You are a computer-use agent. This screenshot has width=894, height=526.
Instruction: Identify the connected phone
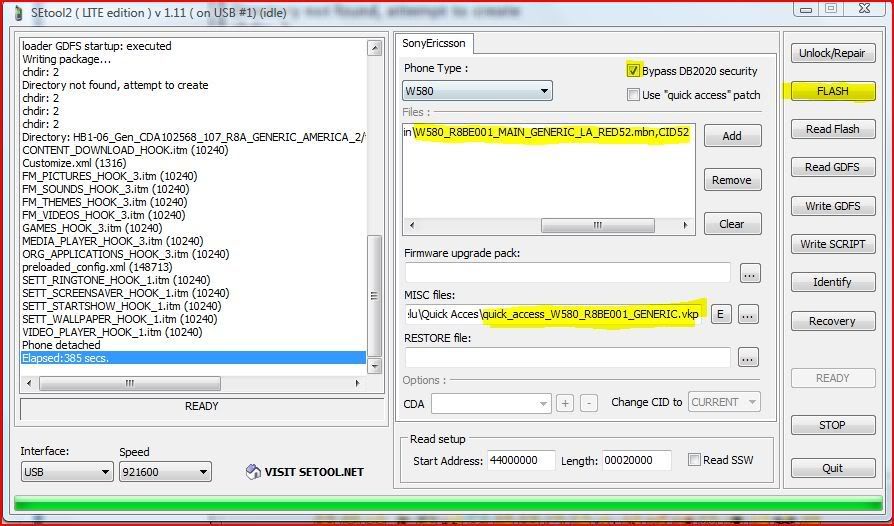coord(833,282)
